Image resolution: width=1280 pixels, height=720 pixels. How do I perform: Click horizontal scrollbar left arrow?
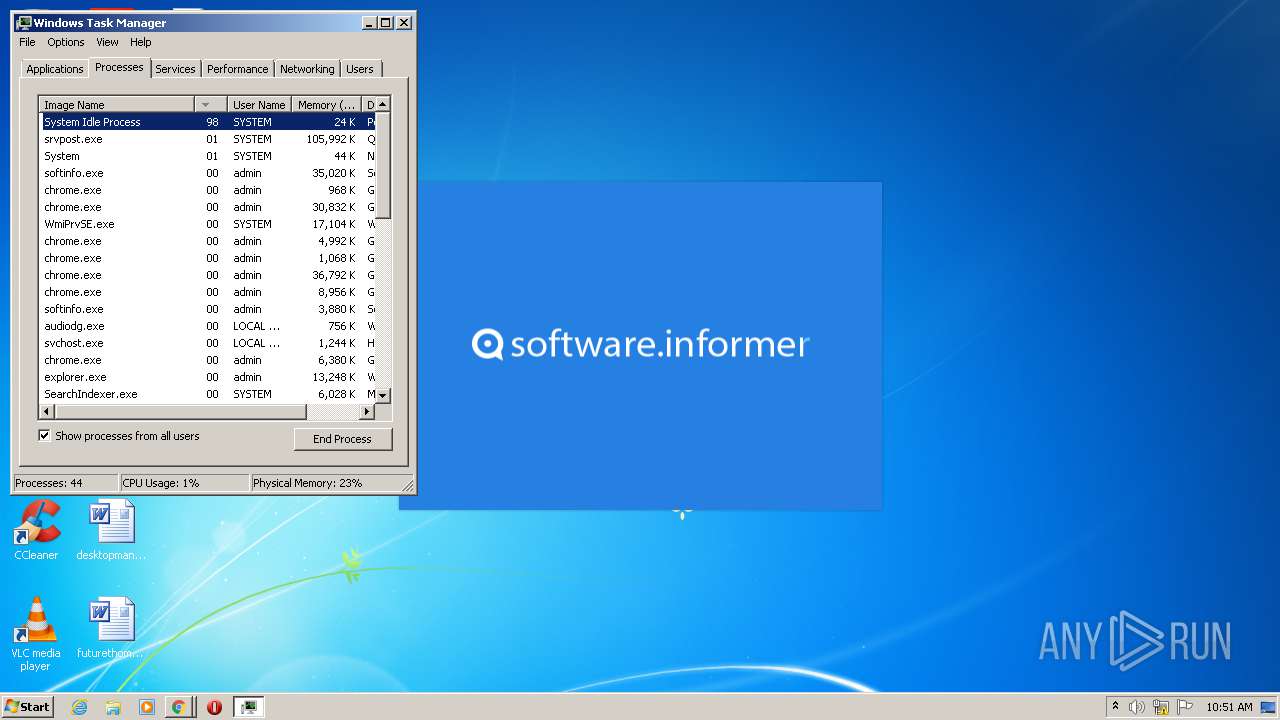47,411
